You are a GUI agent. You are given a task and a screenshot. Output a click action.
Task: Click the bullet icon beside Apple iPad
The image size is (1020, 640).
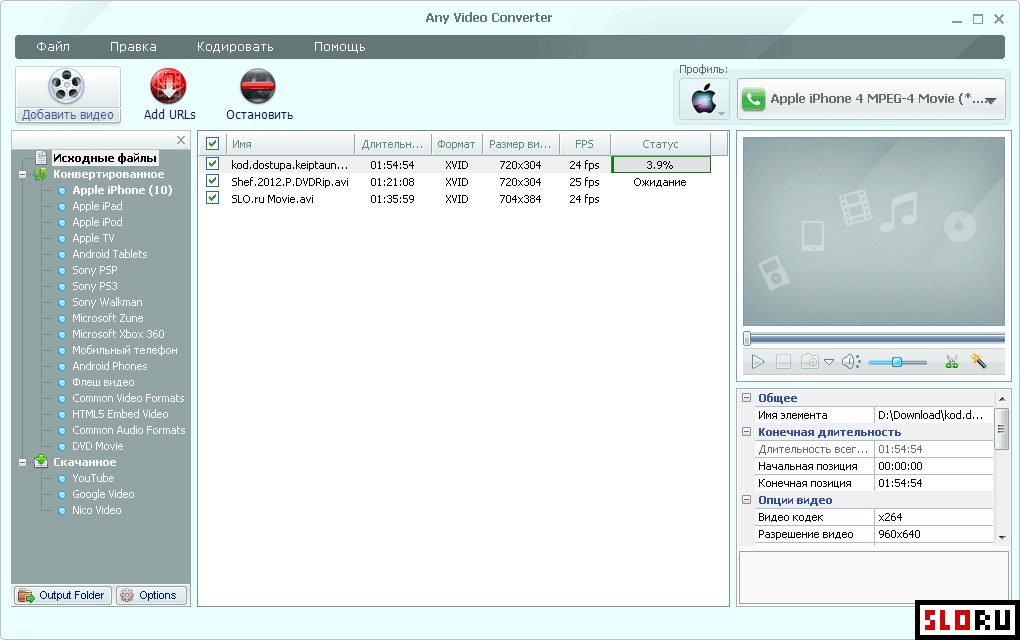62,207
